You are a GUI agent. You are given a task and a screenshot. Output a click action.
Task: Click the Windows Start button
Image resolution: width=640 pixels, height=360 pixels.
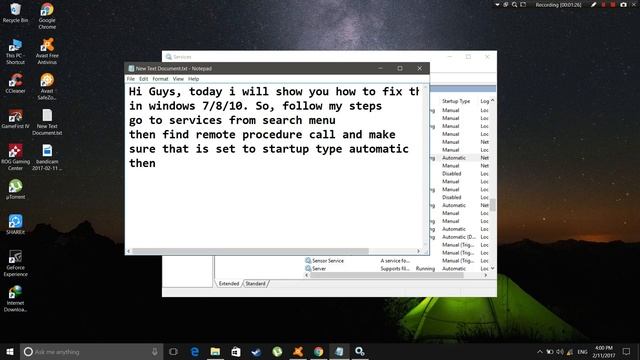10,351
